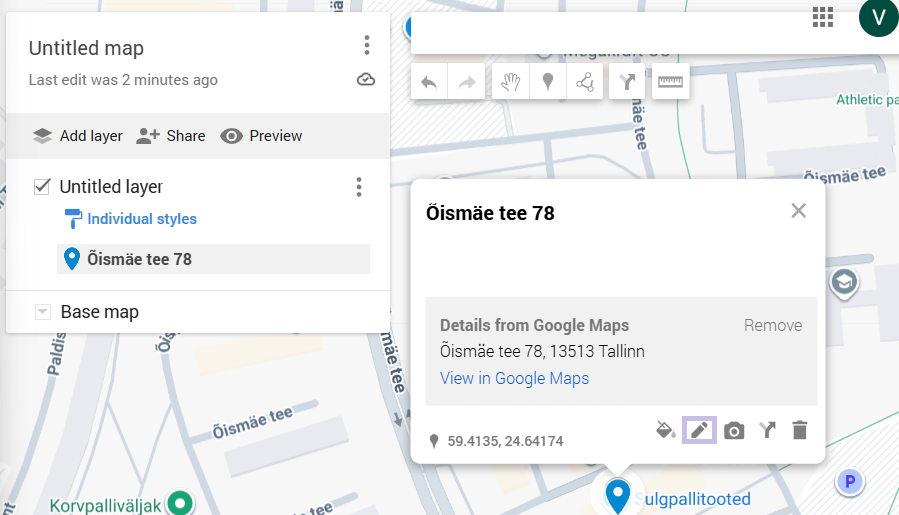
Task: Activate the Measure distances ruler tool
Action: point(671,82)
